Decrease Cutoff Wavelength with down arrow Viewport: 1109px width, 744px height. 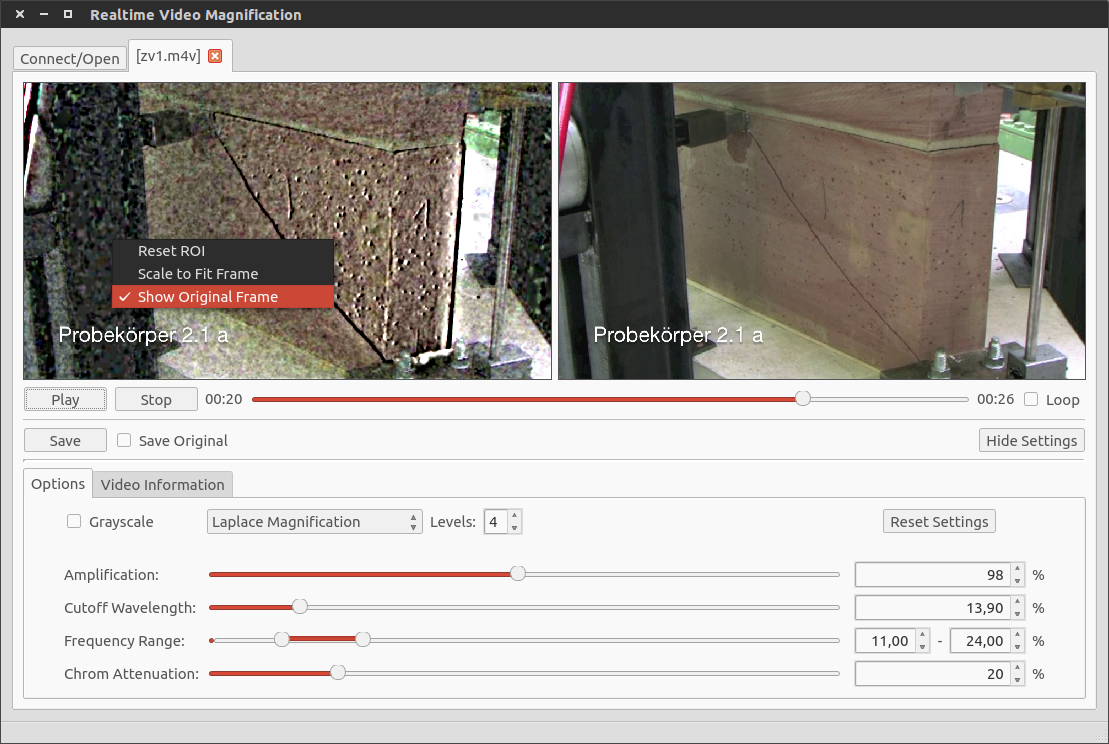pos(1017,614)
